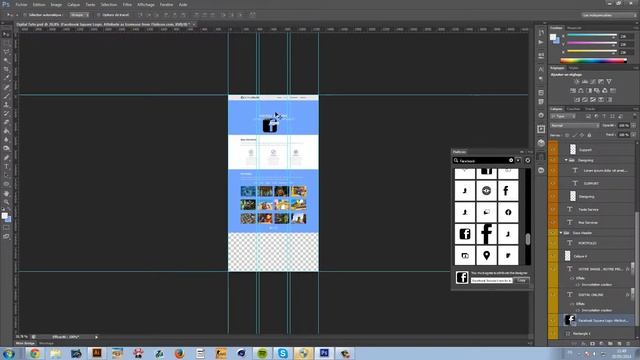Open Illustrator from the taskbar

(x=97, y=353)
